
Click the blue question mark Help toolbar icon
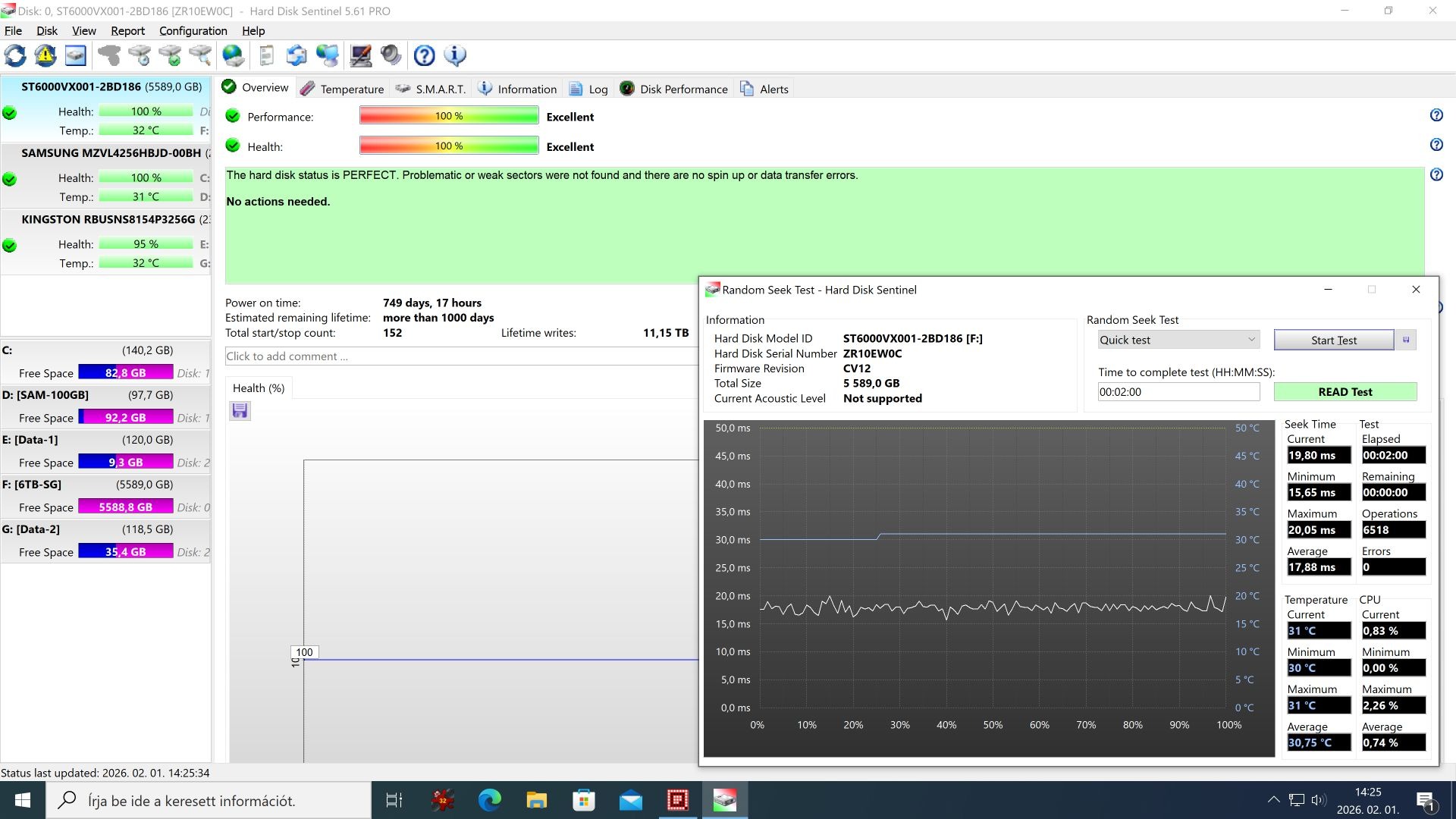(424, 55)
